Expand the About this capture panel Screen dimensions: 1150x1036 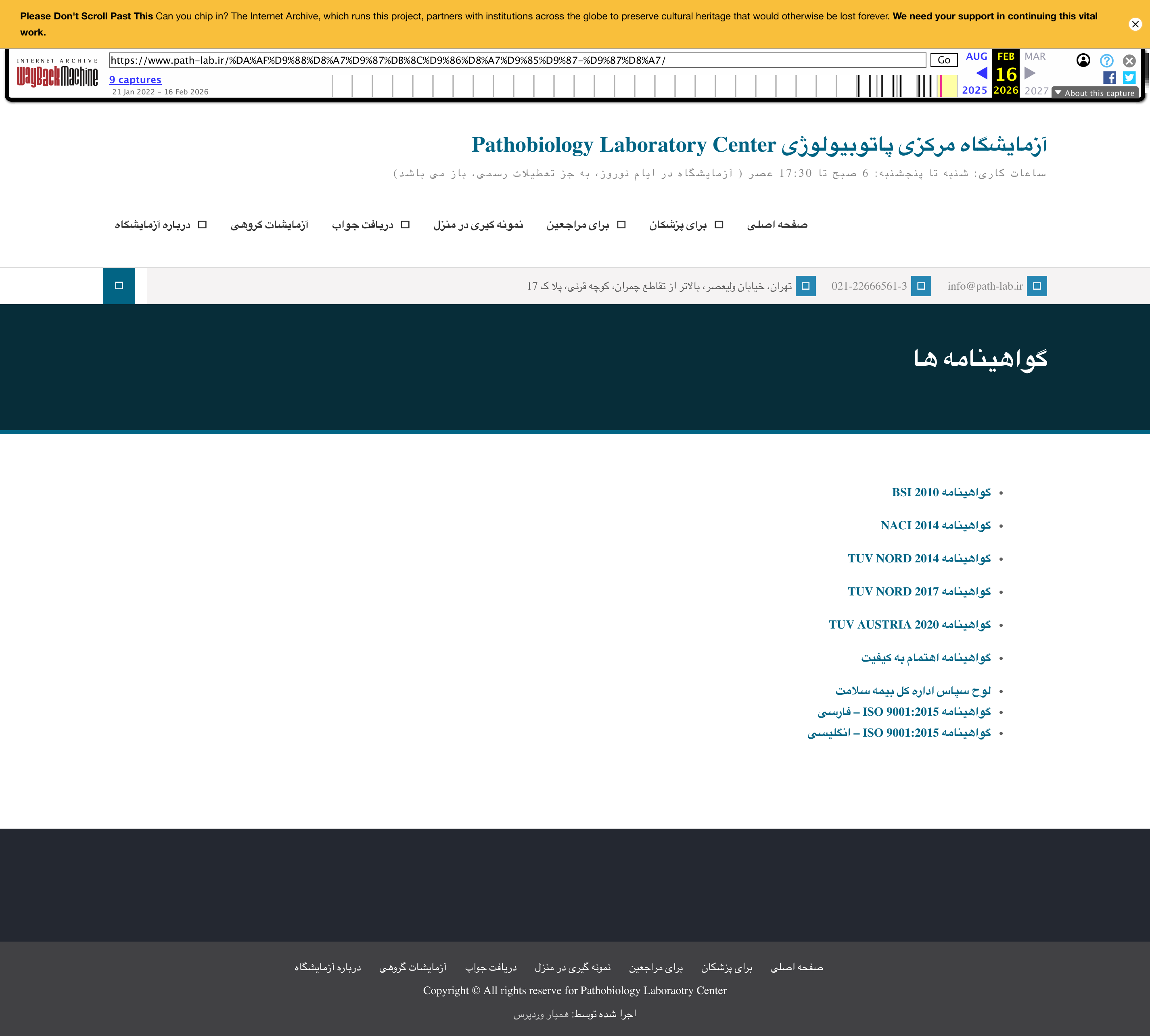tap(1094, 93)
